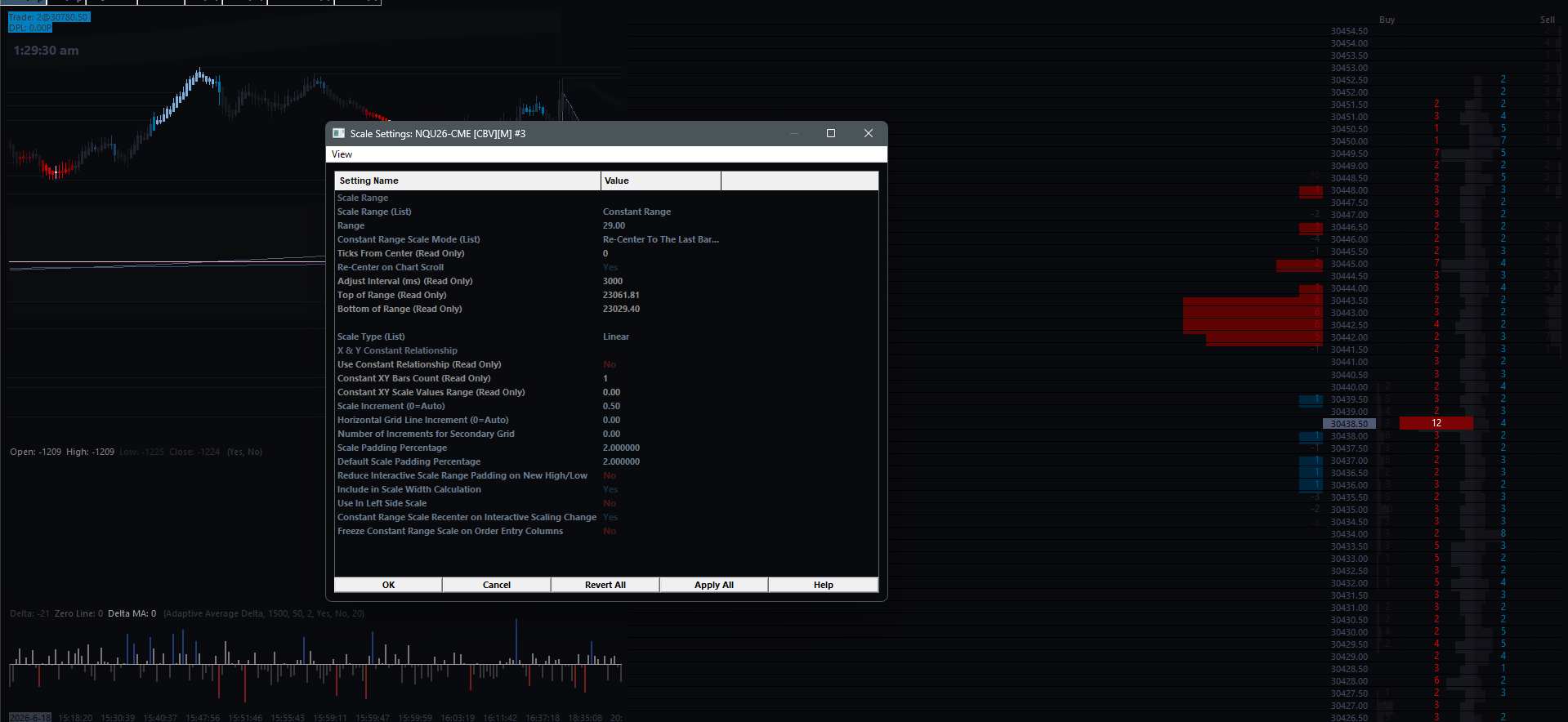1568x722 pixels.
Task: Click the 30445.00 price row in the ladder
Action: (x=1349, y=264)
